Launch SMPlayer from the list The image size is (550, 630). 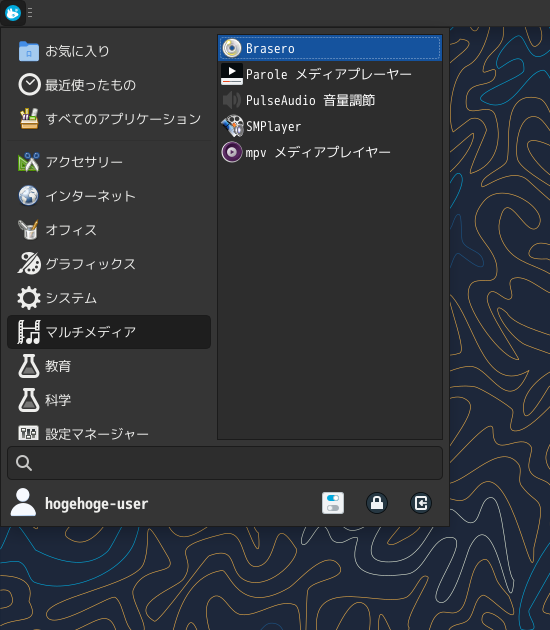pyautogui.click(x=330, y=127)
